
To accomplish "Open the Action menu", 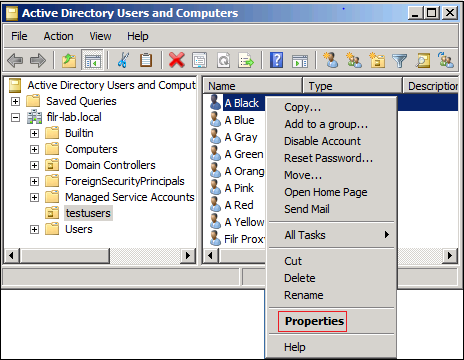I will tap(58, 36).
